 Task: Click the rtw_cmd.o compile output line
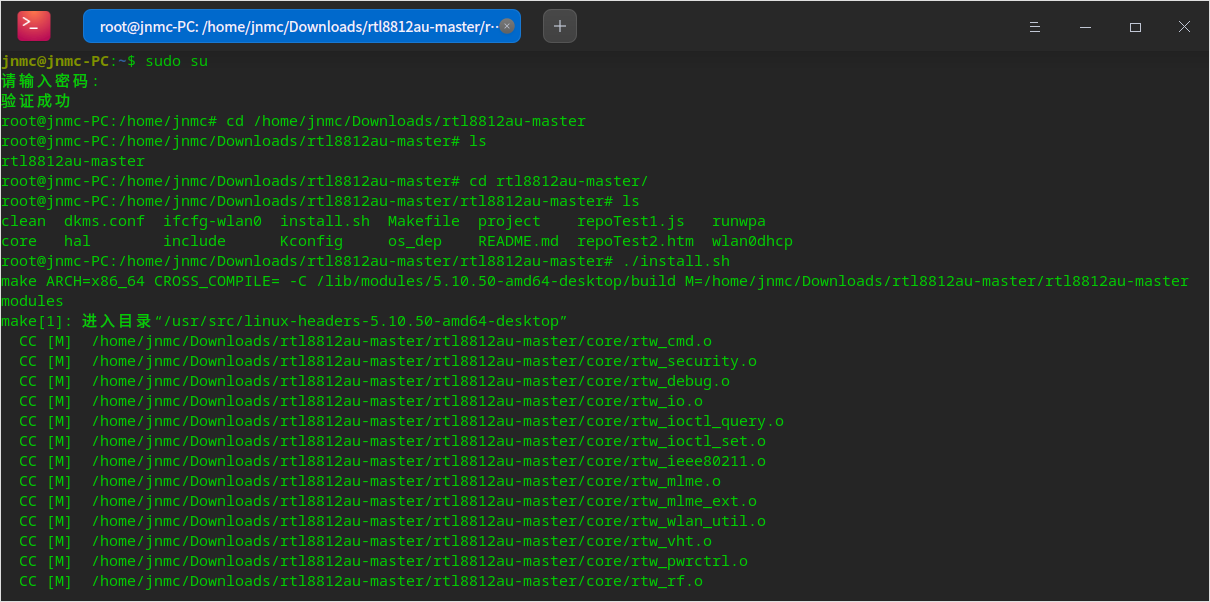coord(400,341)
